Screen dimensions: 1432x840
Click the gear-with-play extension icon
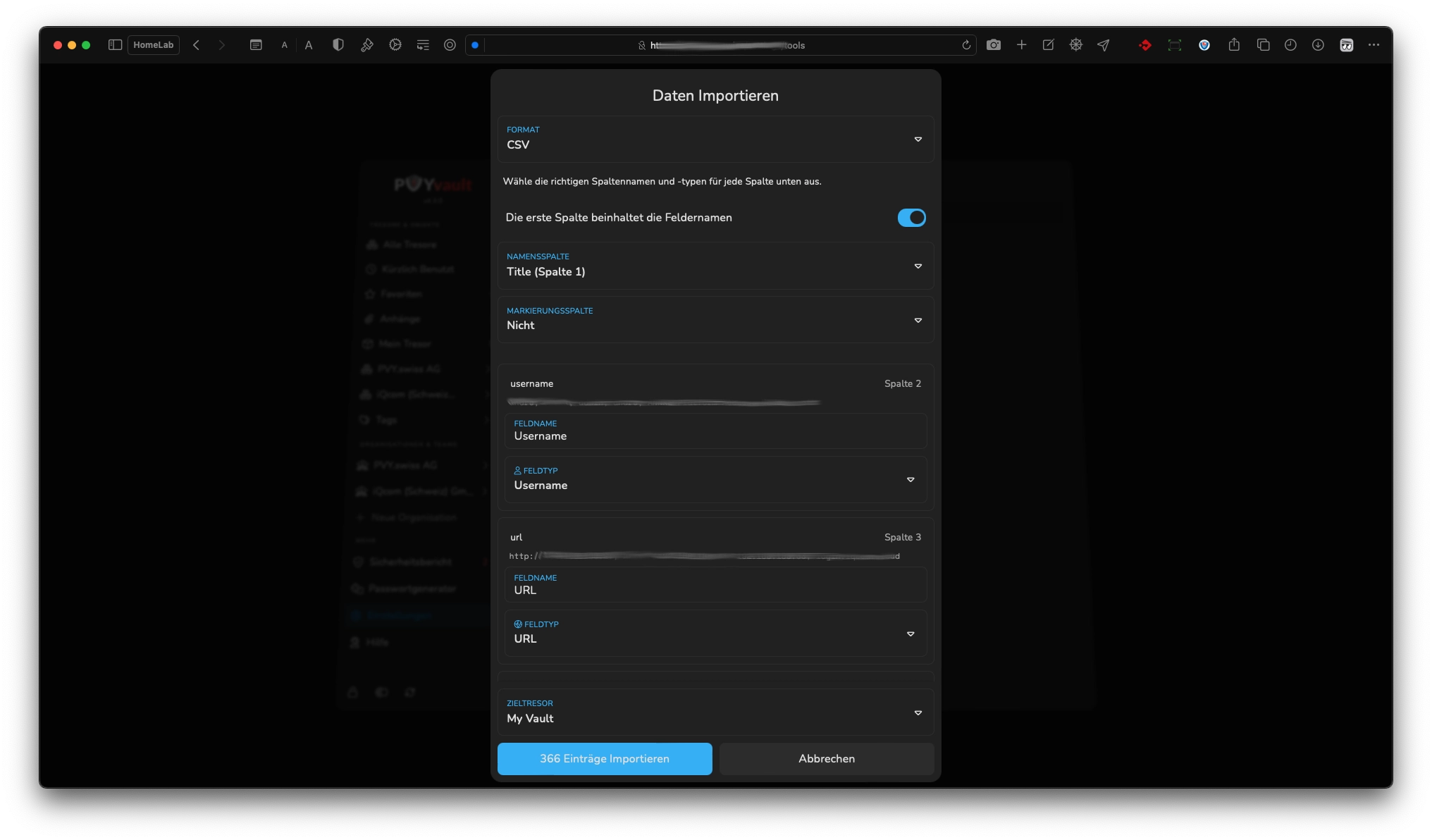395,45
